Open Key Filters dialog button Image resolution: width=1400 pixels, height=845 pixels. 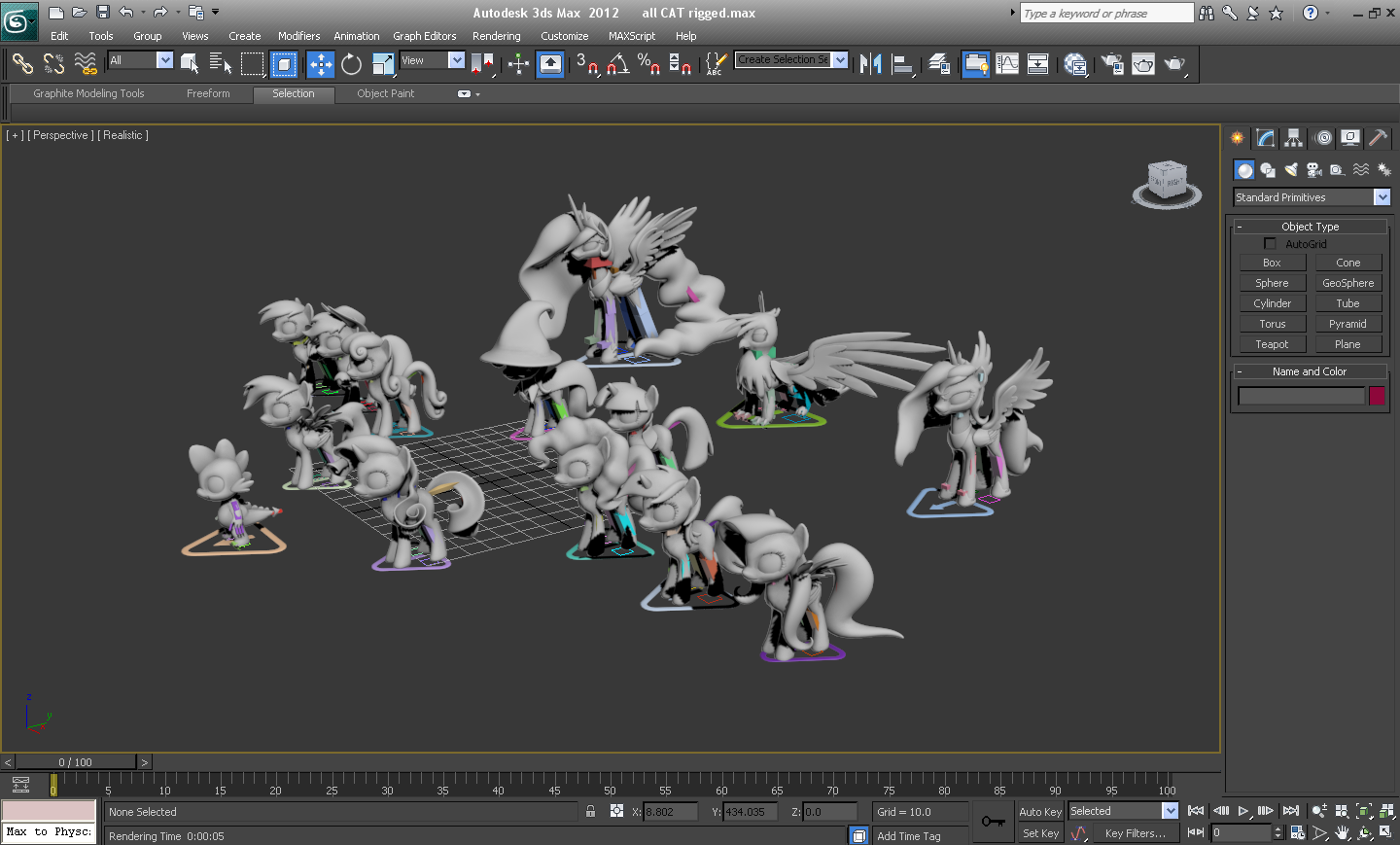coord(1135,833)
